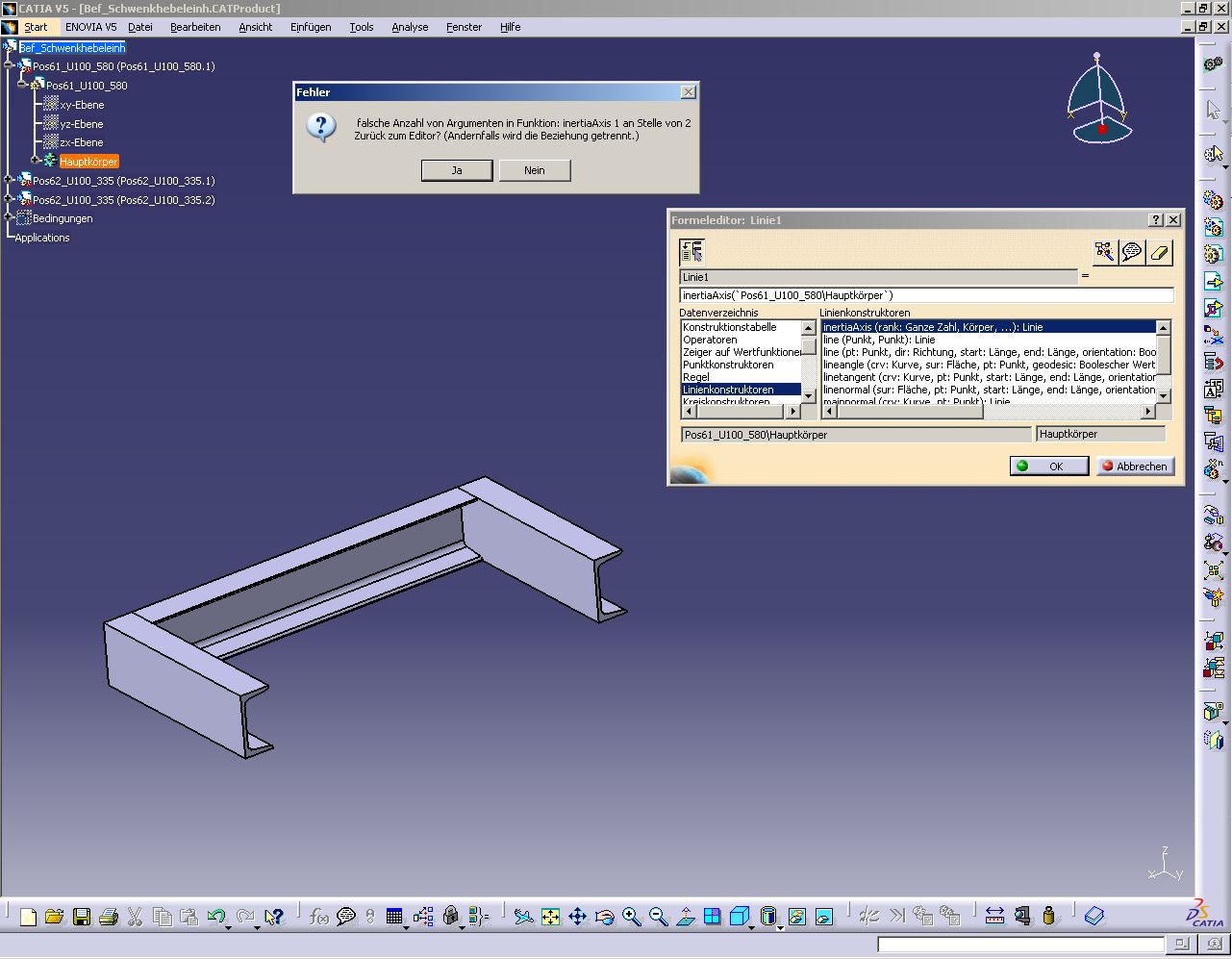1232x959 pixels.
Task: Expand Pos62_U100_335 (Pos62_U100_335.2) node
Action: coord(9,199)
